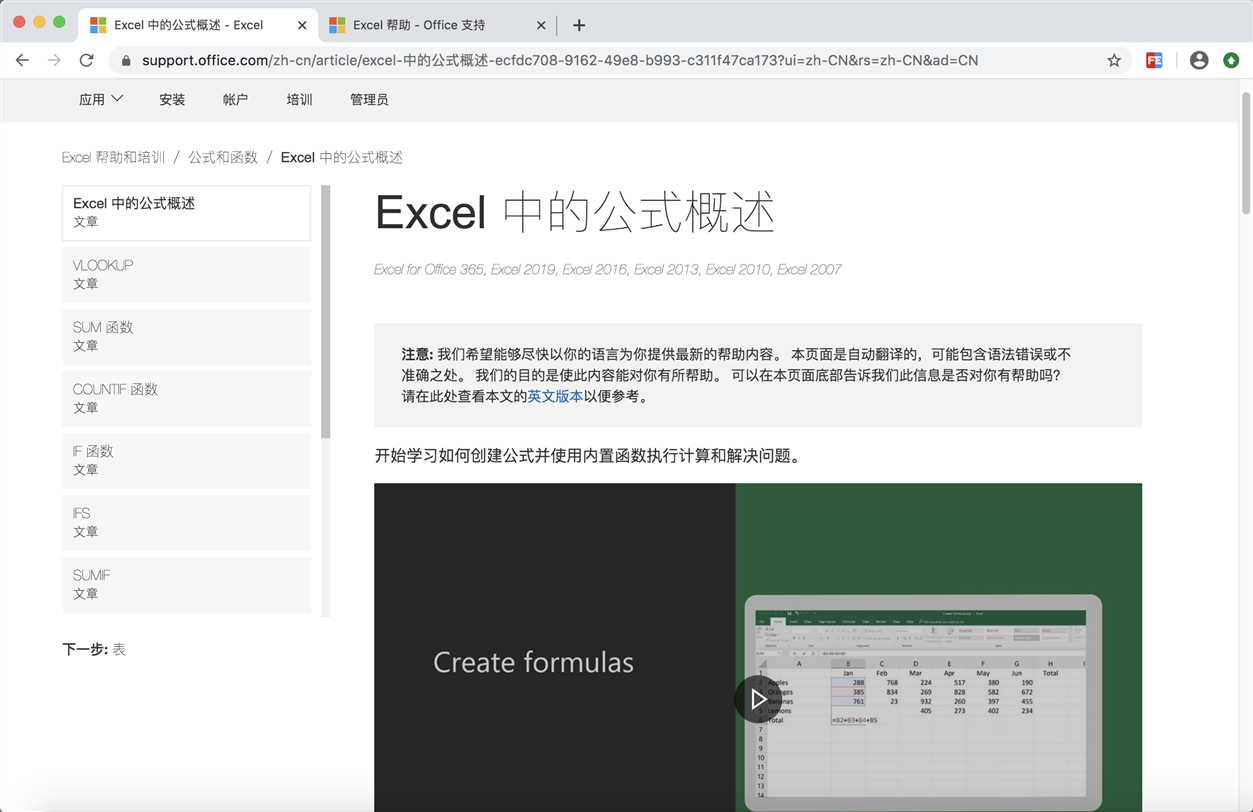Open a new tab with plus icon
1253x812 pixels.
click(578, 25)
